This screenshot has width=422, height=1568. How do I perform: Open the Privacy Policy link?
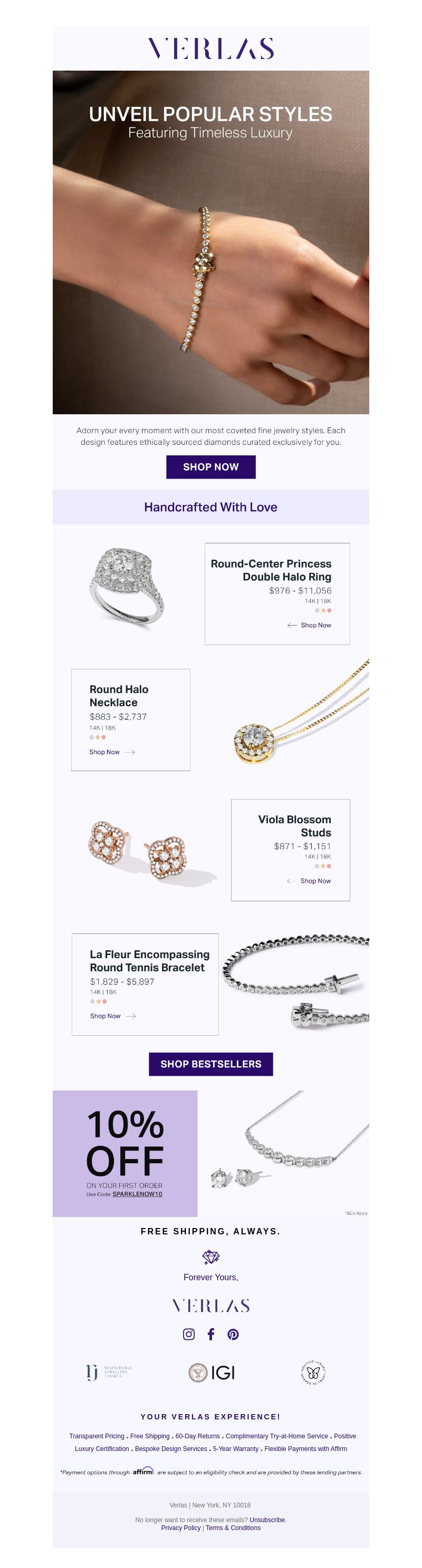click(181, 1528)
